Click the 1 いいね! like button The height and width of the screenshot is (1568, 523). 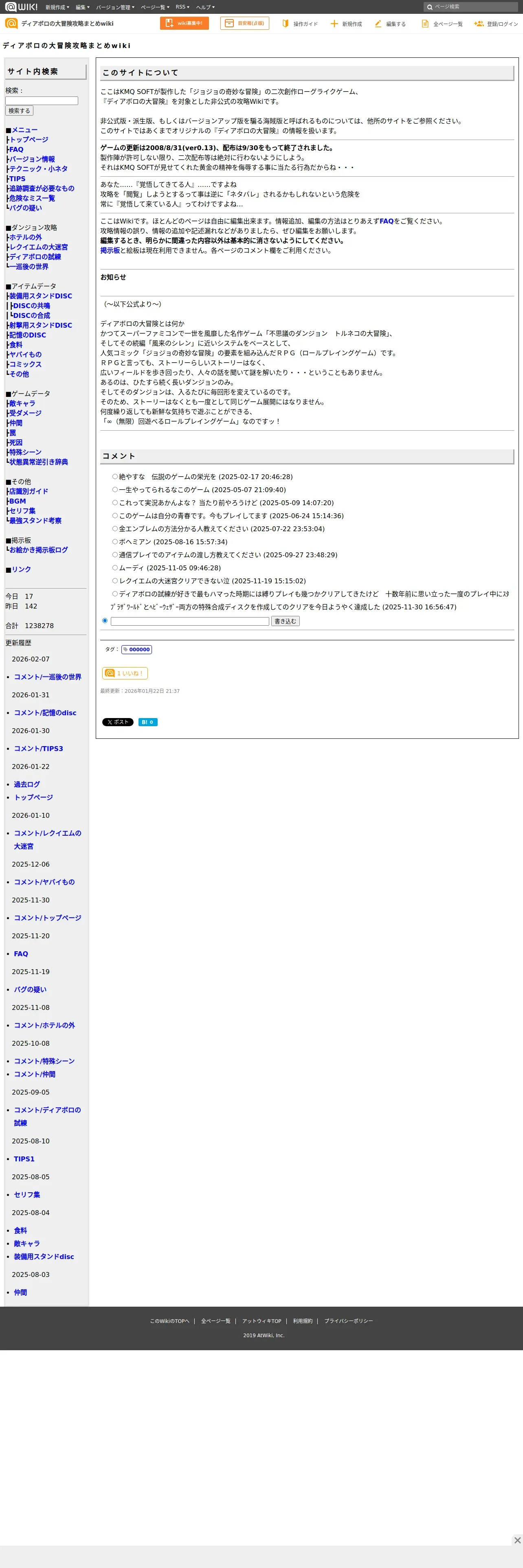pos(125,673)
